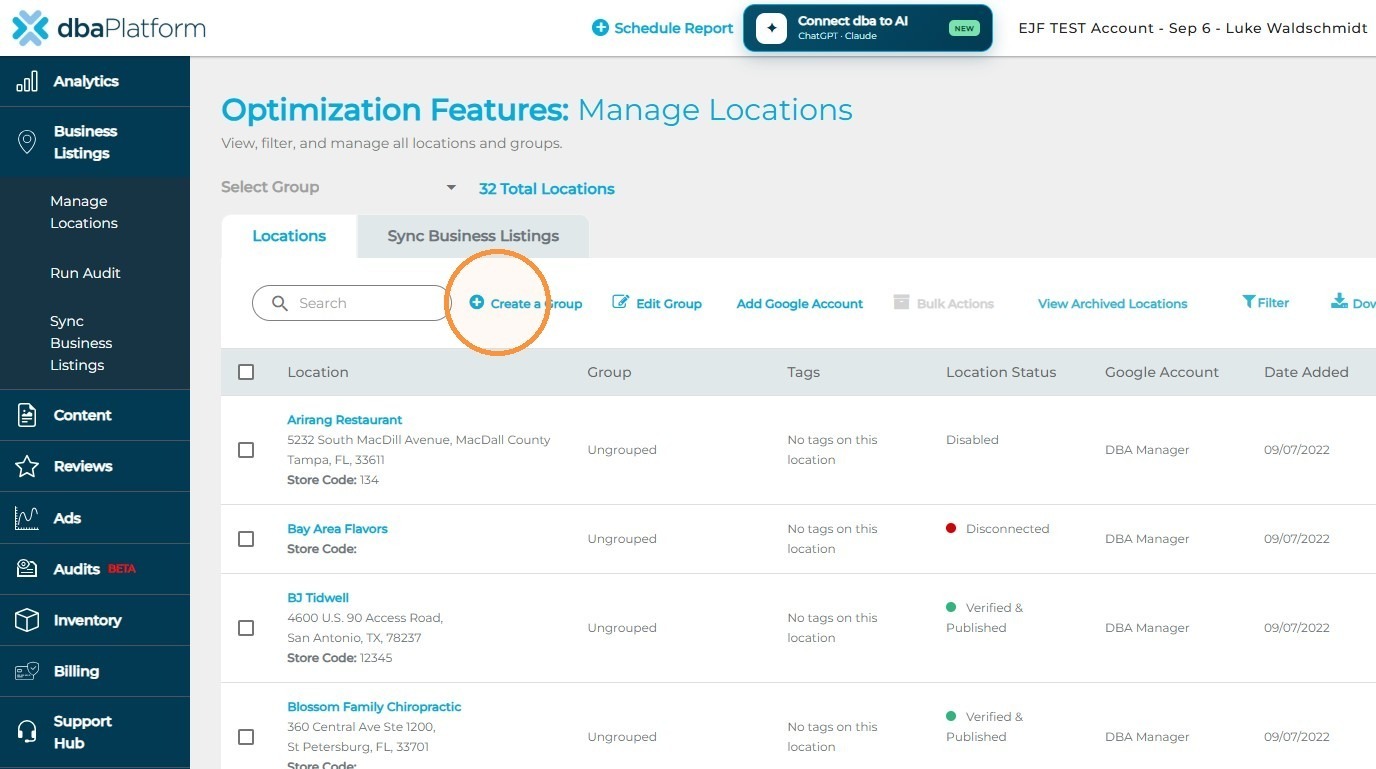1376x769 pixels.
Task: Click the Add Google Account link
Action: [x=800, y=303]
